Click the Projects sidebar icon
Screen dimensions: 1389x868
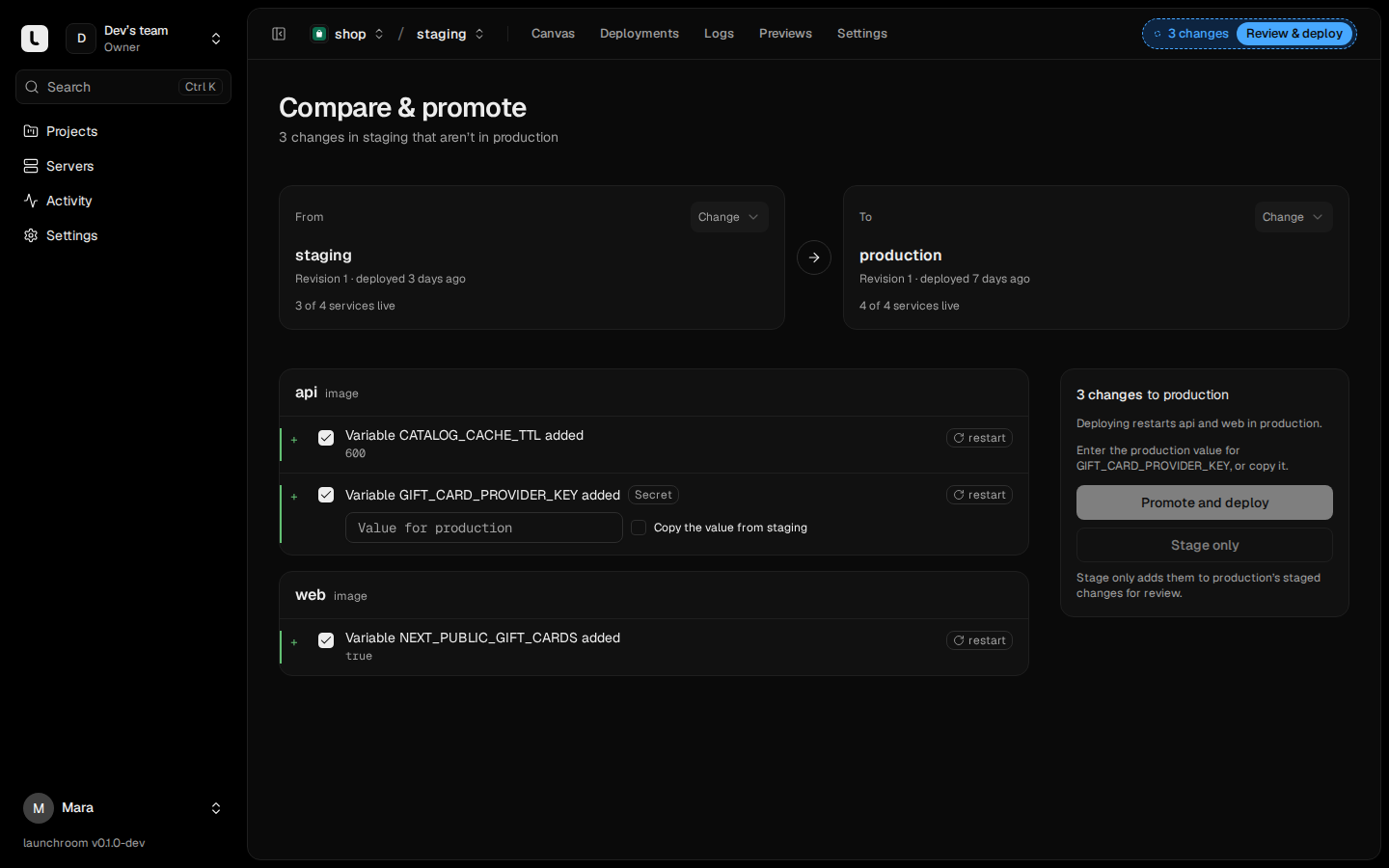click(31, 131)
